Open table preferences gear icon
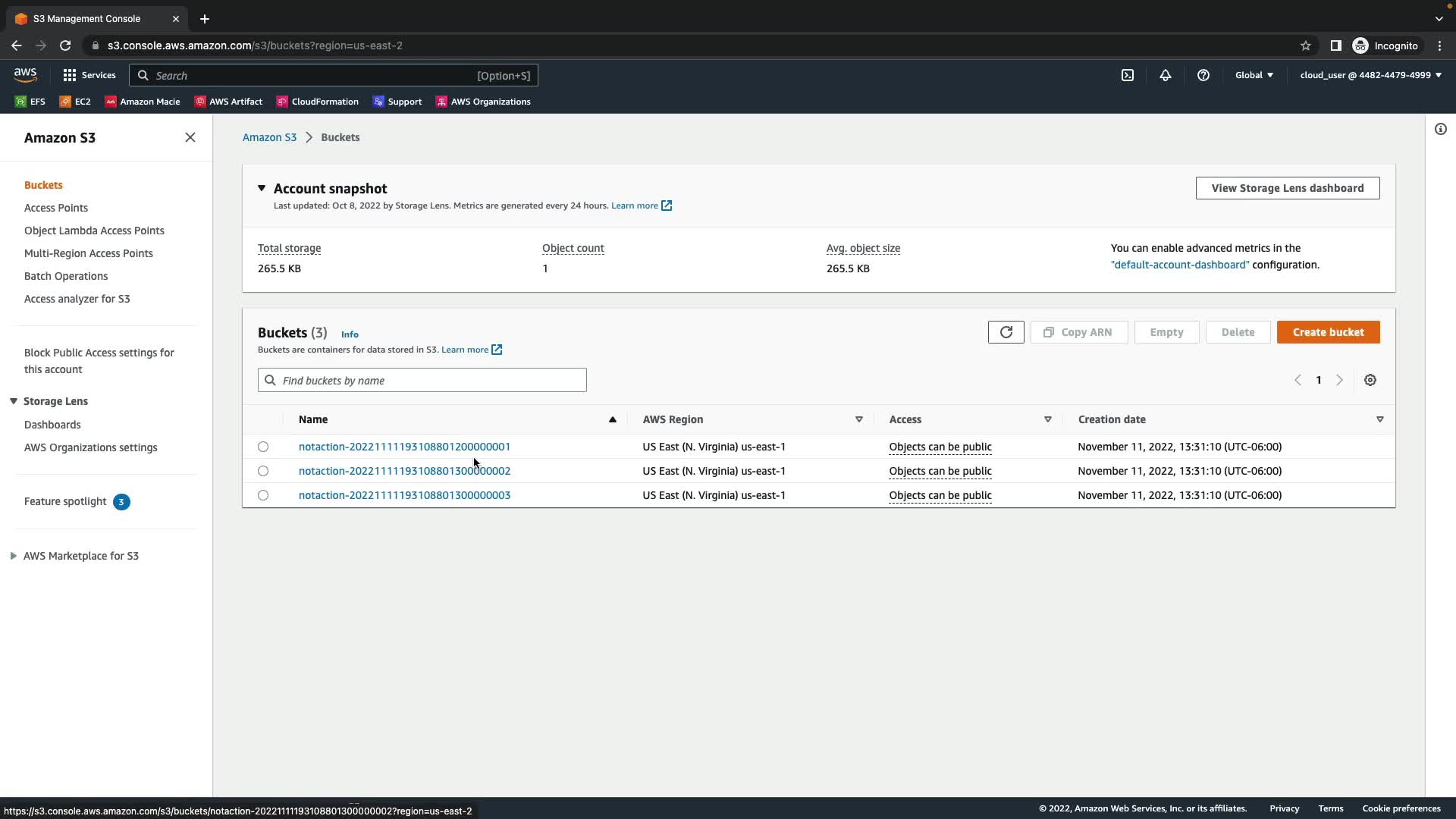The width and height of the screenshot is (1456, 819). [x=1370, y=380]
